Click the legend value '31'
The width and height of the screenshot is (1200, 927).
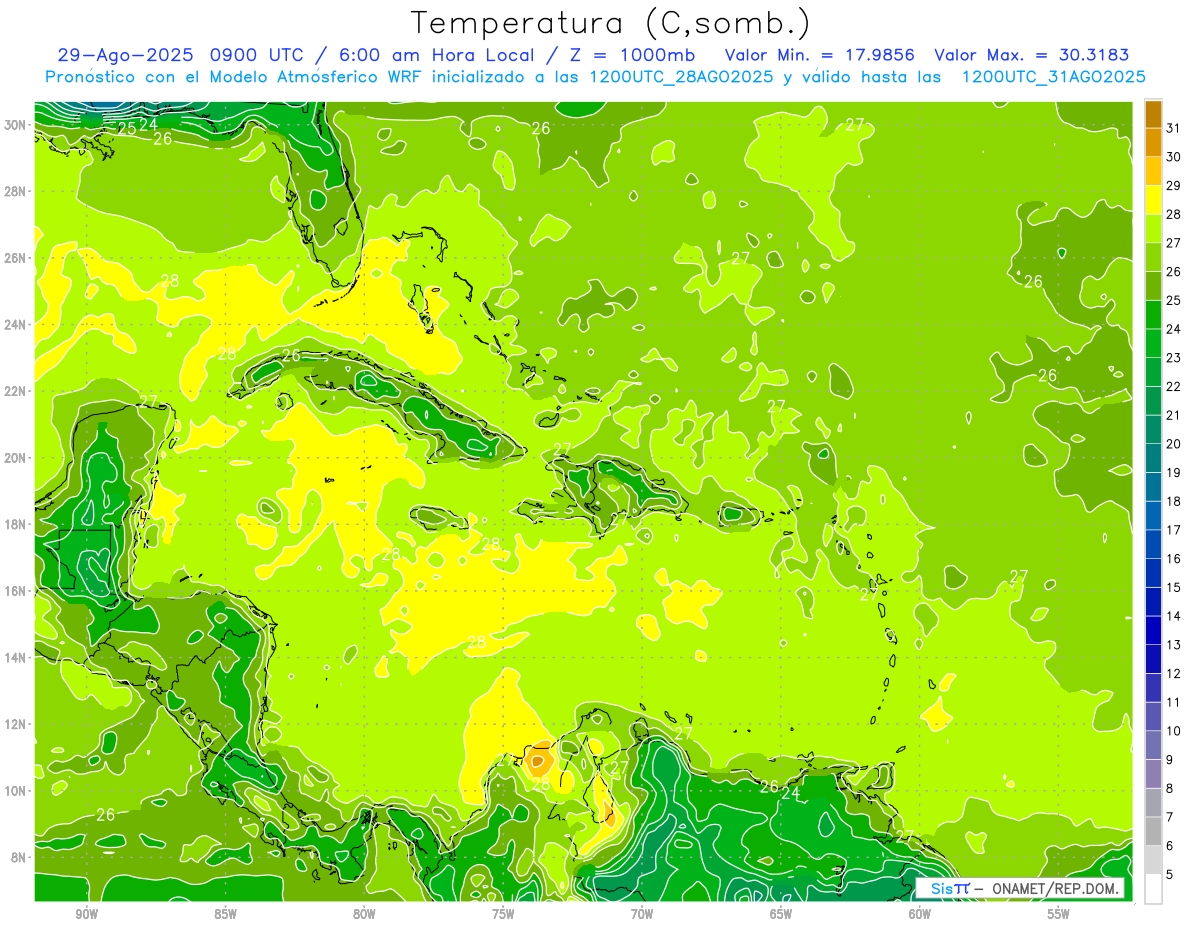(1174, 128)
